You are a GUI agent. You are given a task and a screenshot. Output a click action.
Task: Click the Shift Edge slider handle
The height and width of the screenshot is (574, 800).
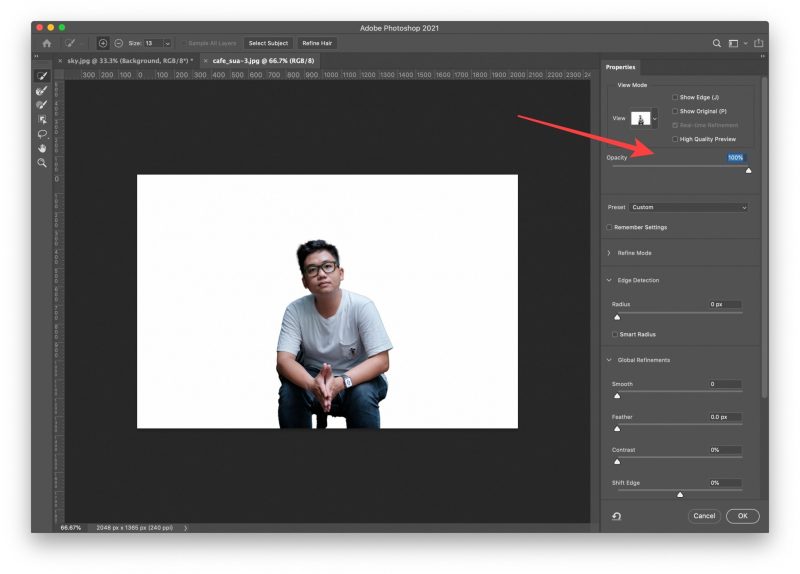[x=680, y=495]
